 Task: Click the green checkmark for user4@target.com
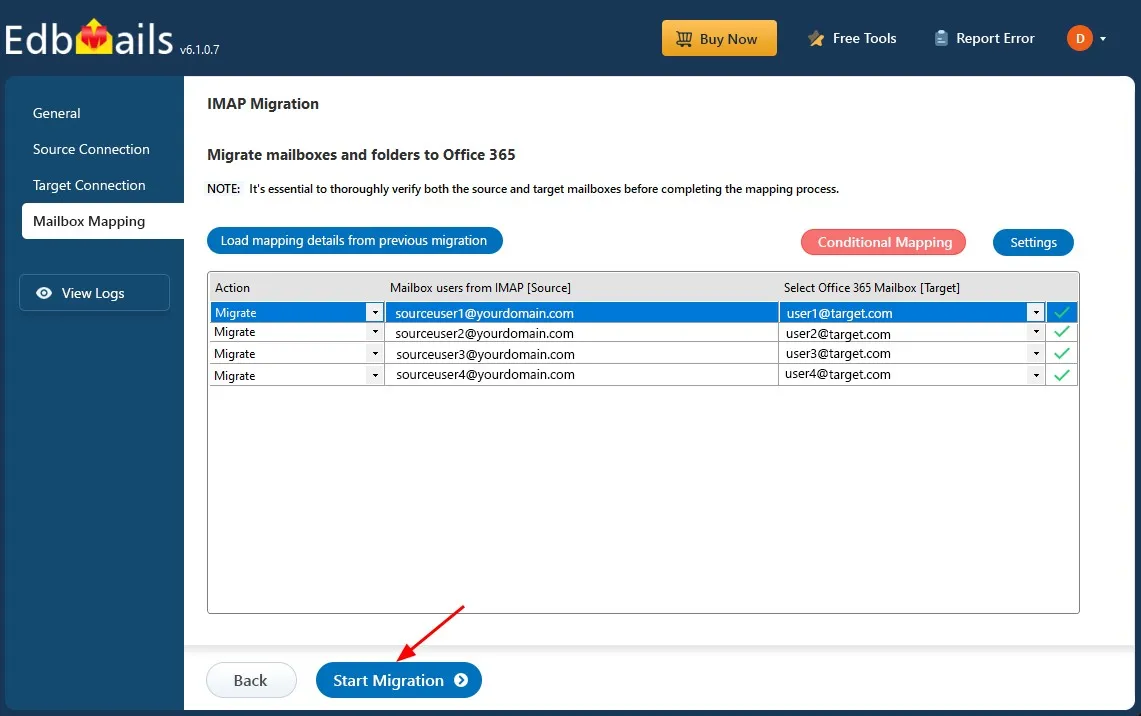point(1062,375)
